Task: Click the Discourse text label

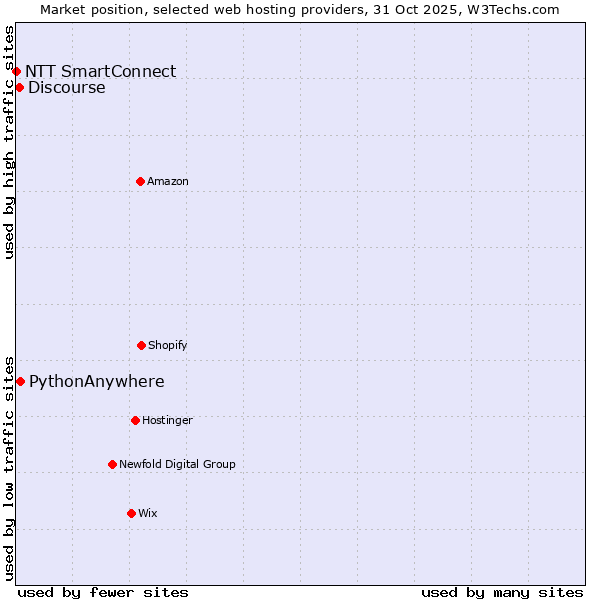Action: (66, 87)
